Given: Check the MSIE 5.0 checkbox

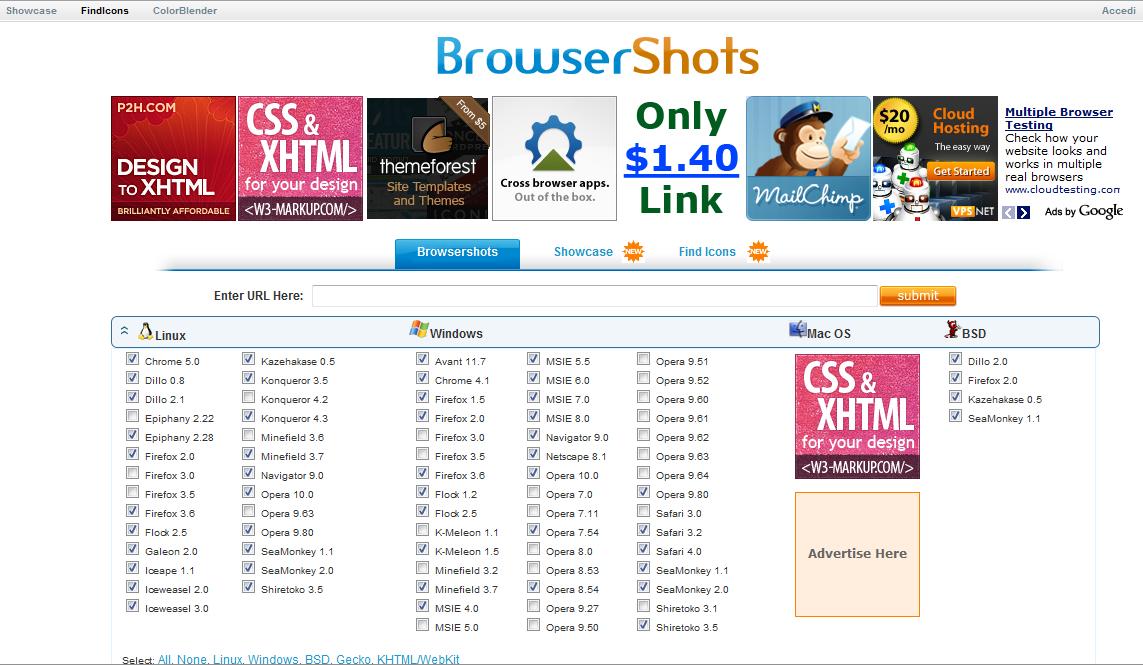Looking at the screenshot, I should pyautogui.click(x=422, y=625).
